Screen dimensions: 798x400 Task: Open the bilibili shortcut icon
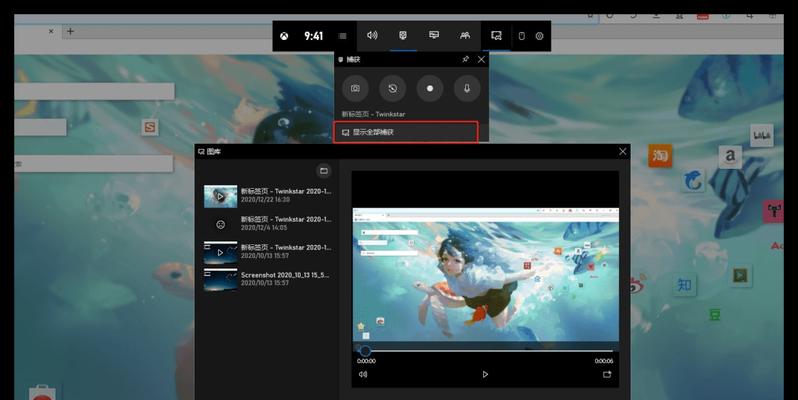click(761, 135)
